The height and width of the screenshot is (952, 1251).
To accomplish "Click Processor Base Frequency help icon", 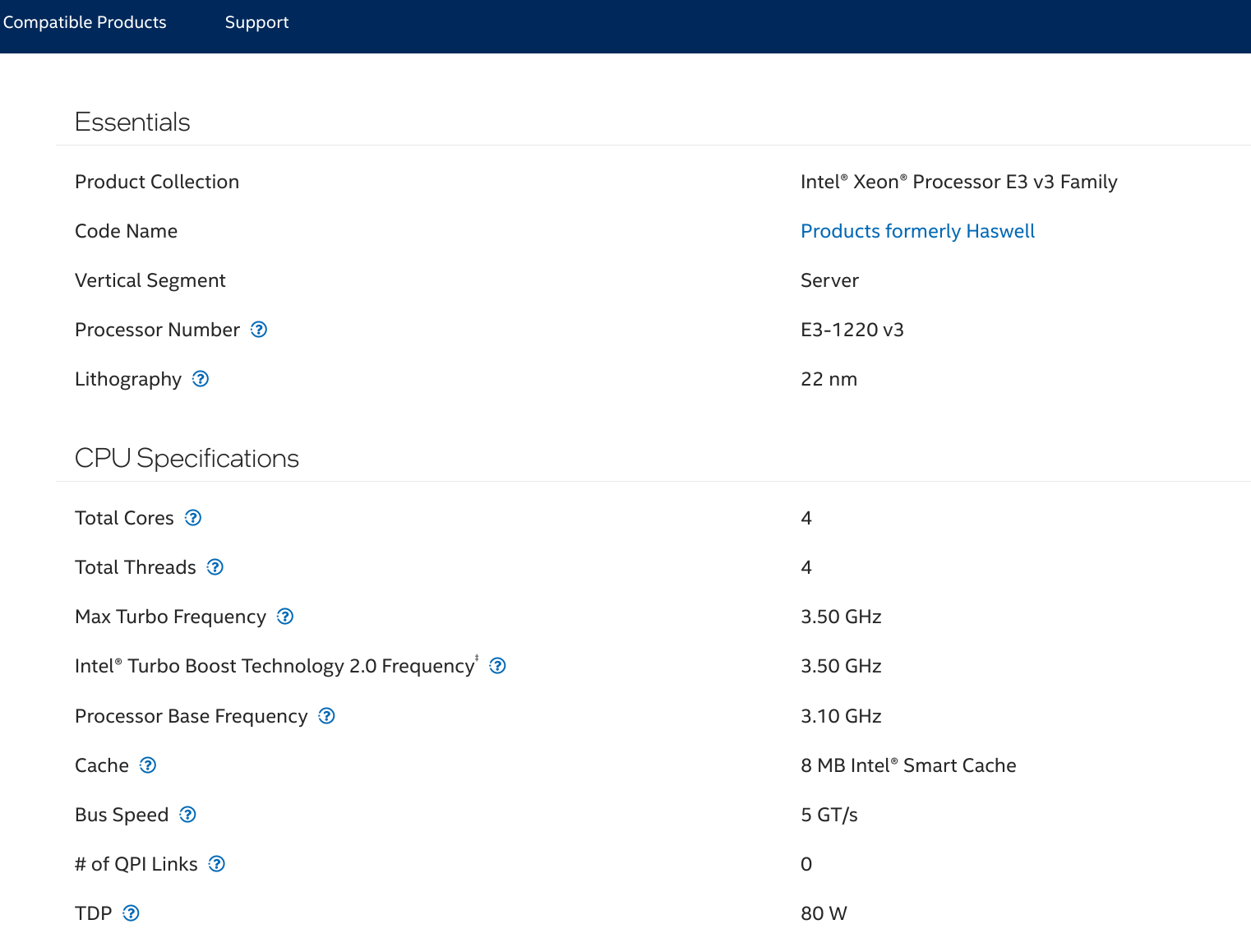I will pyautogui.click(x=326, y=716).
